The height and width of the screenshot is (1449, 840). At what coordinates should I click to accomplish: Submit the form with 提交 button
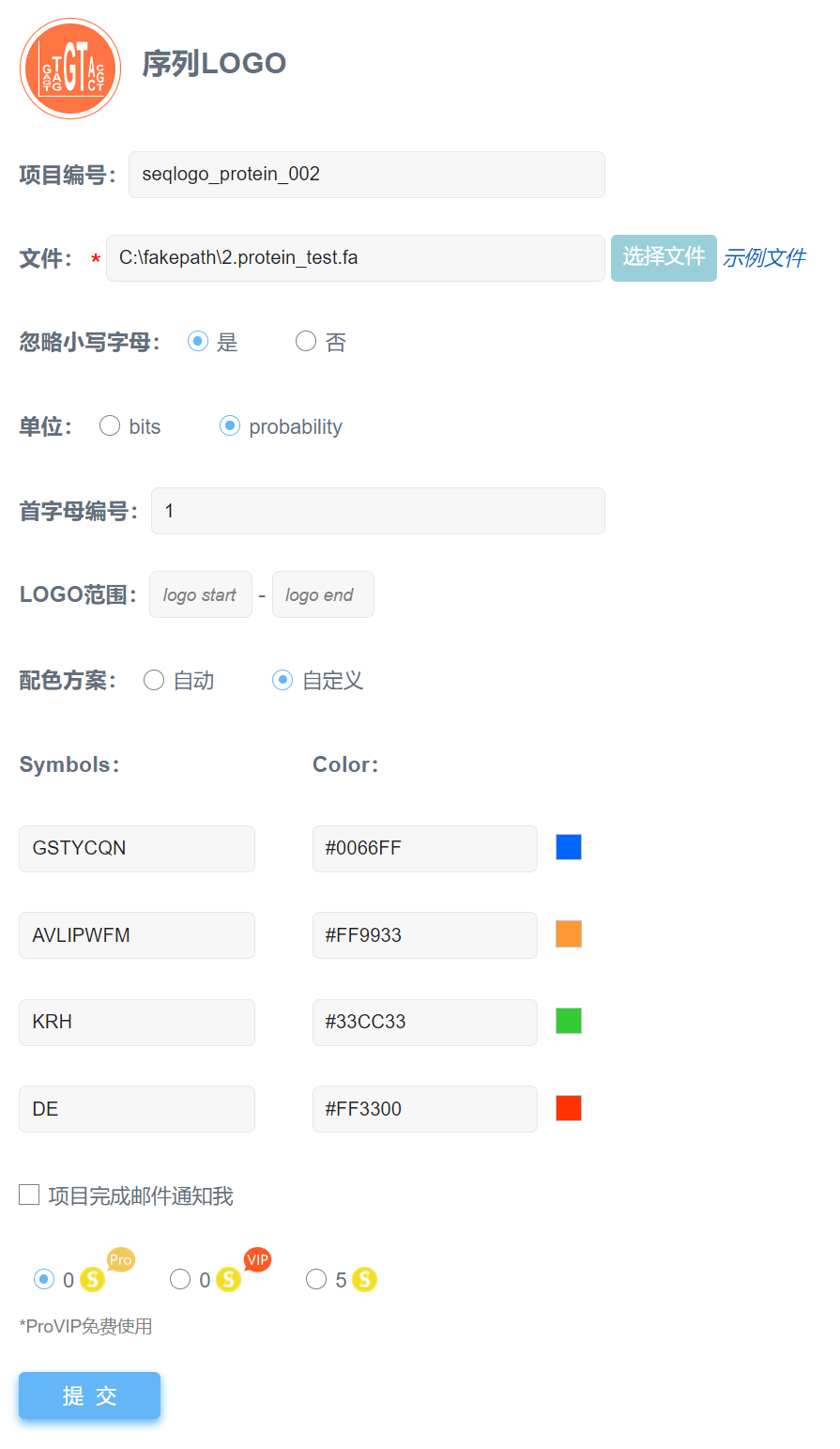[89, 1395]
